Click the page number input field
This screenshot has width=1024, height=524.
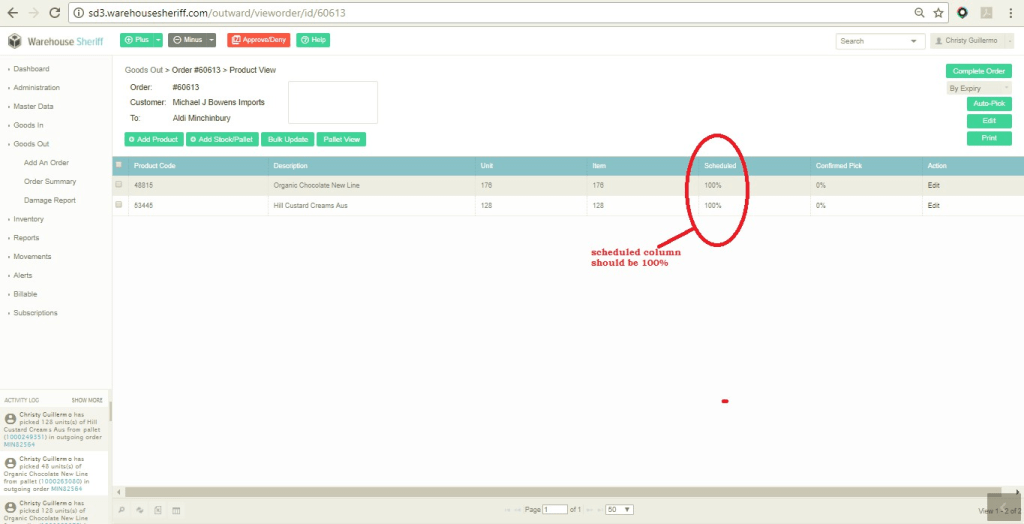[x=555, y=510]
